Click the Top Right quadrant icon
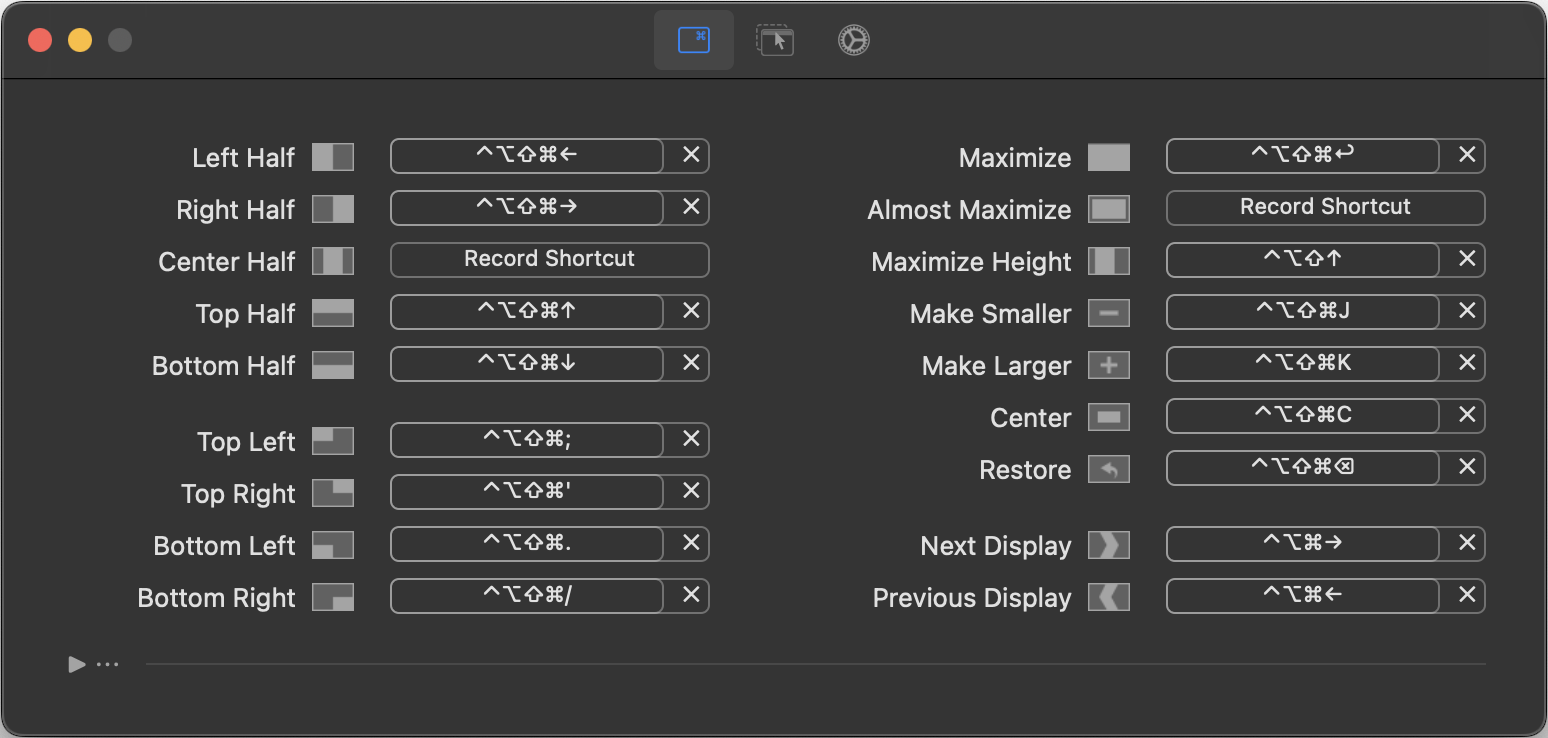Screen dimensions: 1548x738 (x=332, y=493)
